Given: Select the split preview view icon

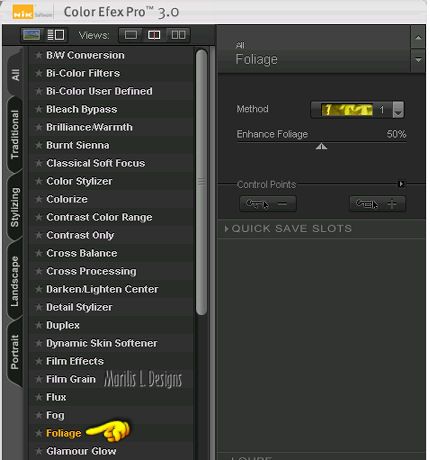Looking at the screenshot, I should [154, 35].
